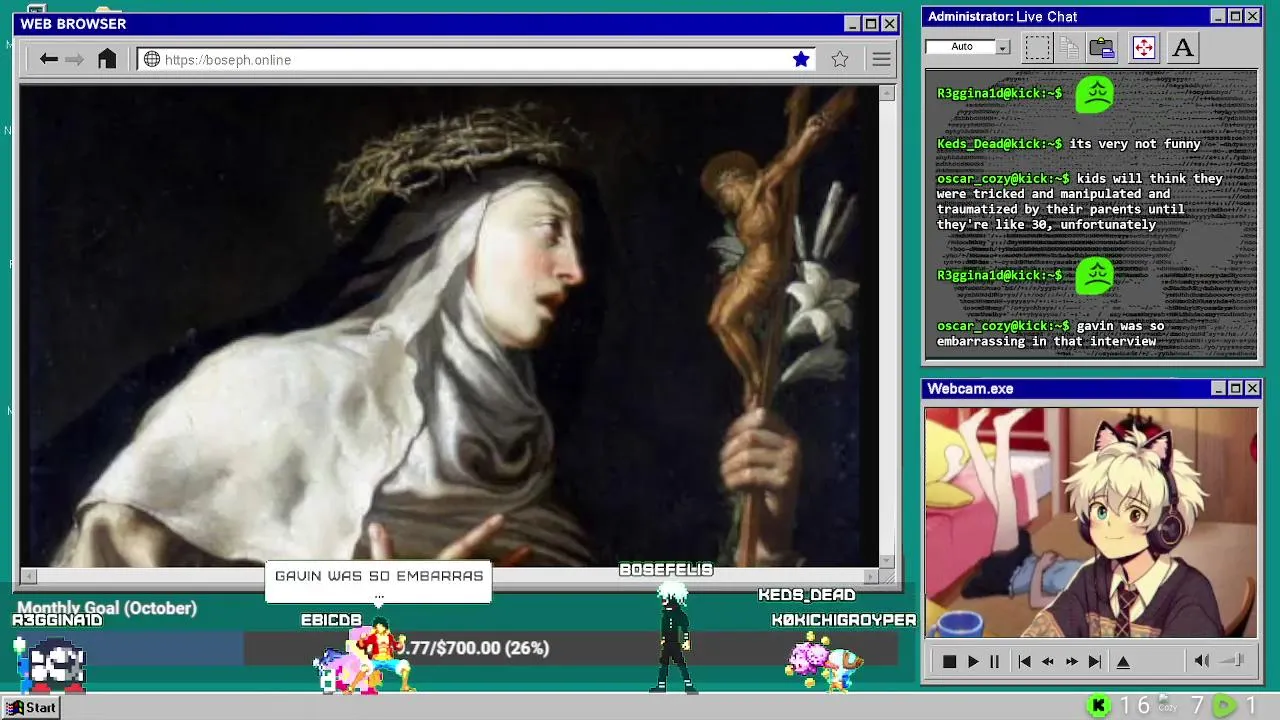Click the green Rumble play icon in taskbar
Viewport: 1280px width, 720px height.
[x=1224, y=706]
